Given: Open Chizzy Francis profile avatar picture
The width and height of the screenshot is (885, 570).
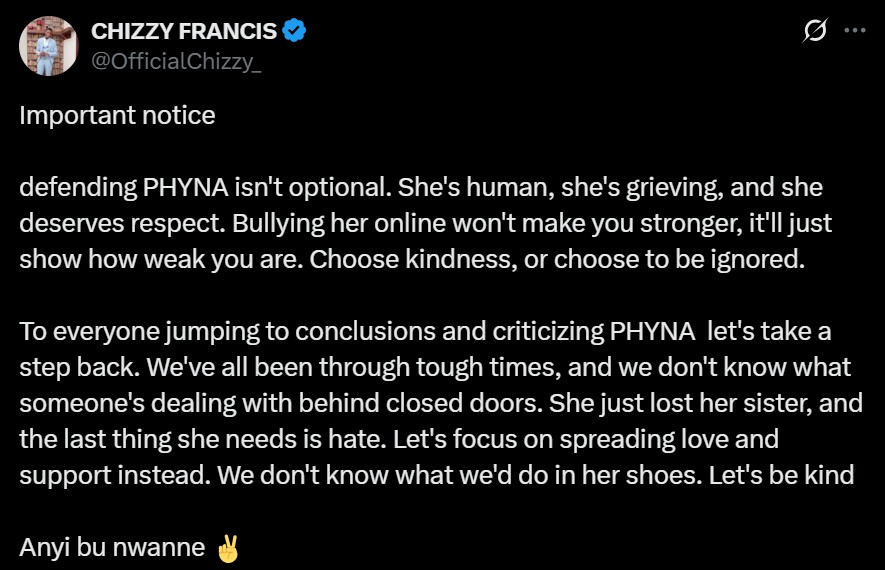Looking at the screenshot, I should pyautogui.click(x=48, y=46).
